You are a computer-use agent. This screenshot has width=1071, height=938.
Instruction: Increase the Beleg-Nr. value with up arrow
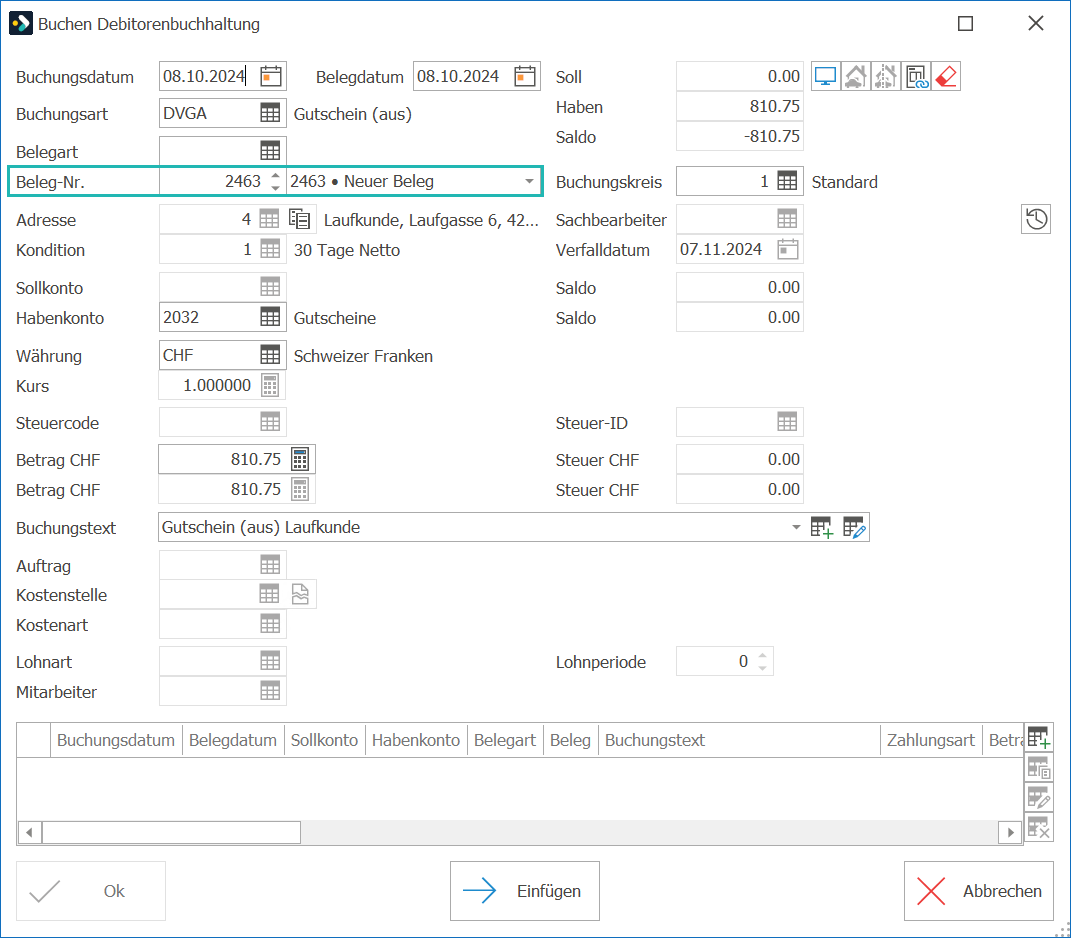[x=275, y=176]
